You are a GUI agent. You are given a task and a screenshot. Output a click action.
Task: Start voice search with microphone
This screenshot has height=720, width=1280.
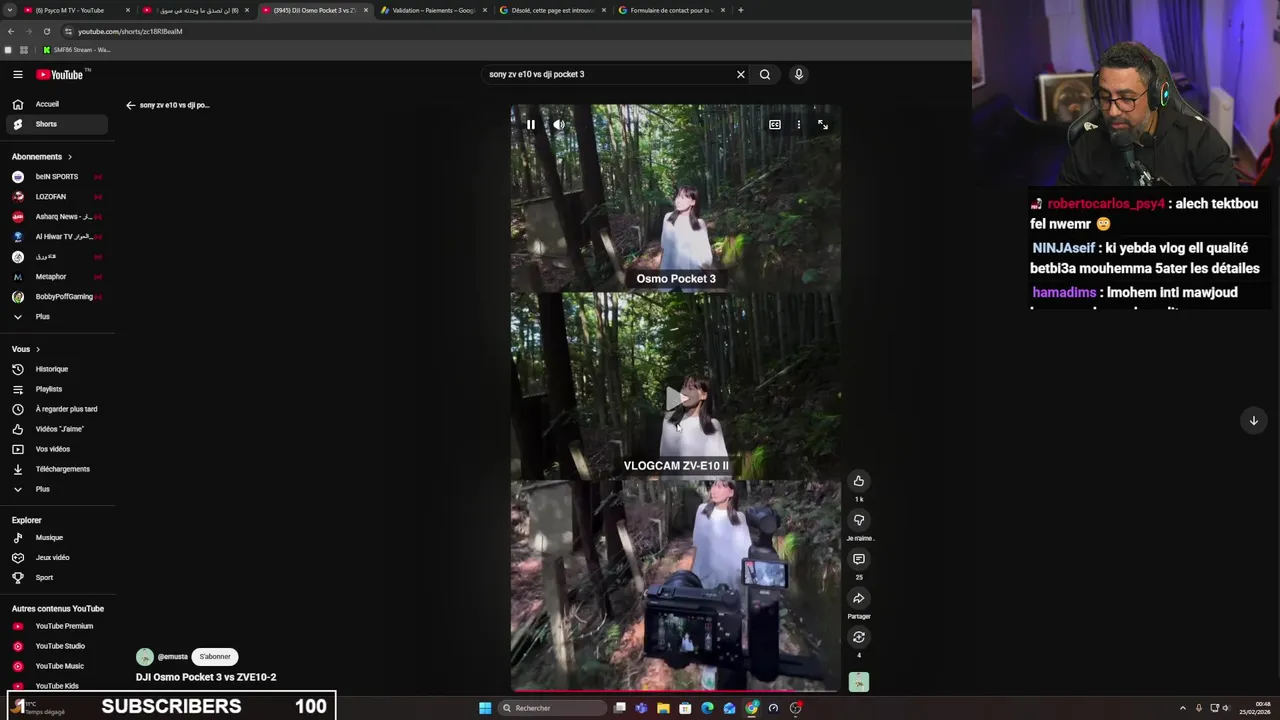pyautogui.click(x=798, y=74)
